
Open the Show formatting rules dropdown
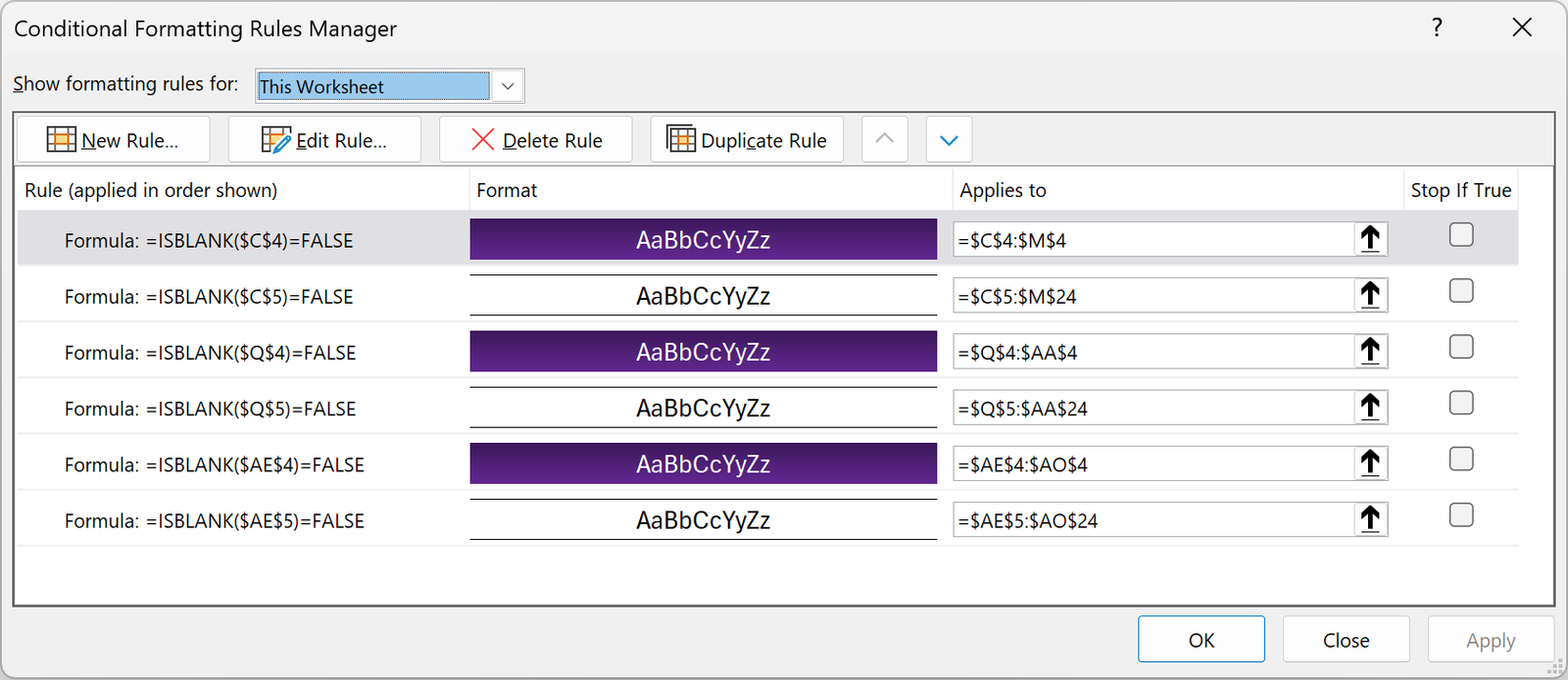(x=508, y=86)
